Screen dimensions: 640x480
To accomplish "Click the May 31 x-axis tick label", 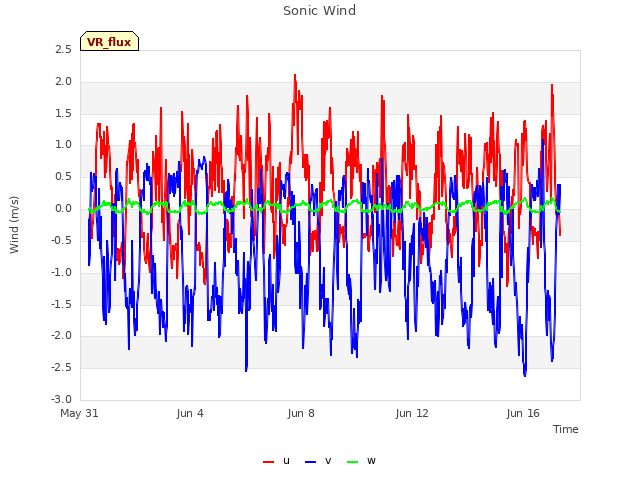I will click(80, 413).
